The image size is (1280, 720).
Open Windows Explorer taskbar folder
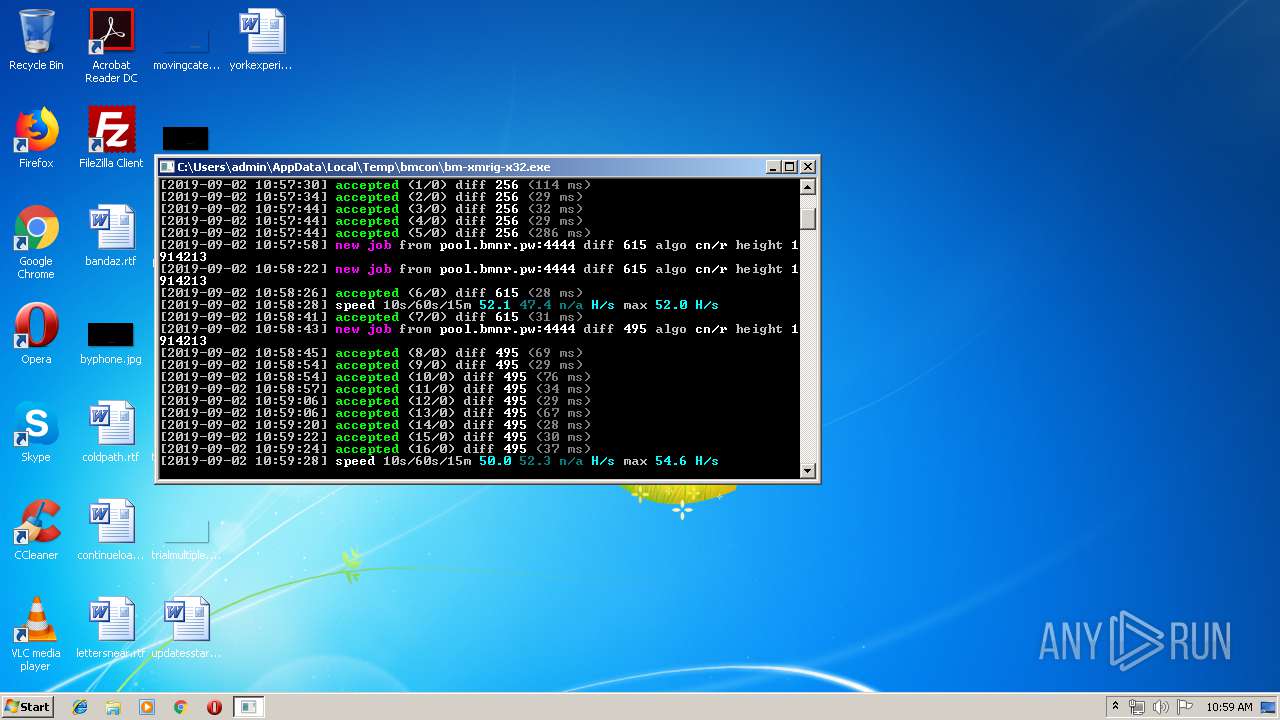pyautogui.click(x=113, y=707)
